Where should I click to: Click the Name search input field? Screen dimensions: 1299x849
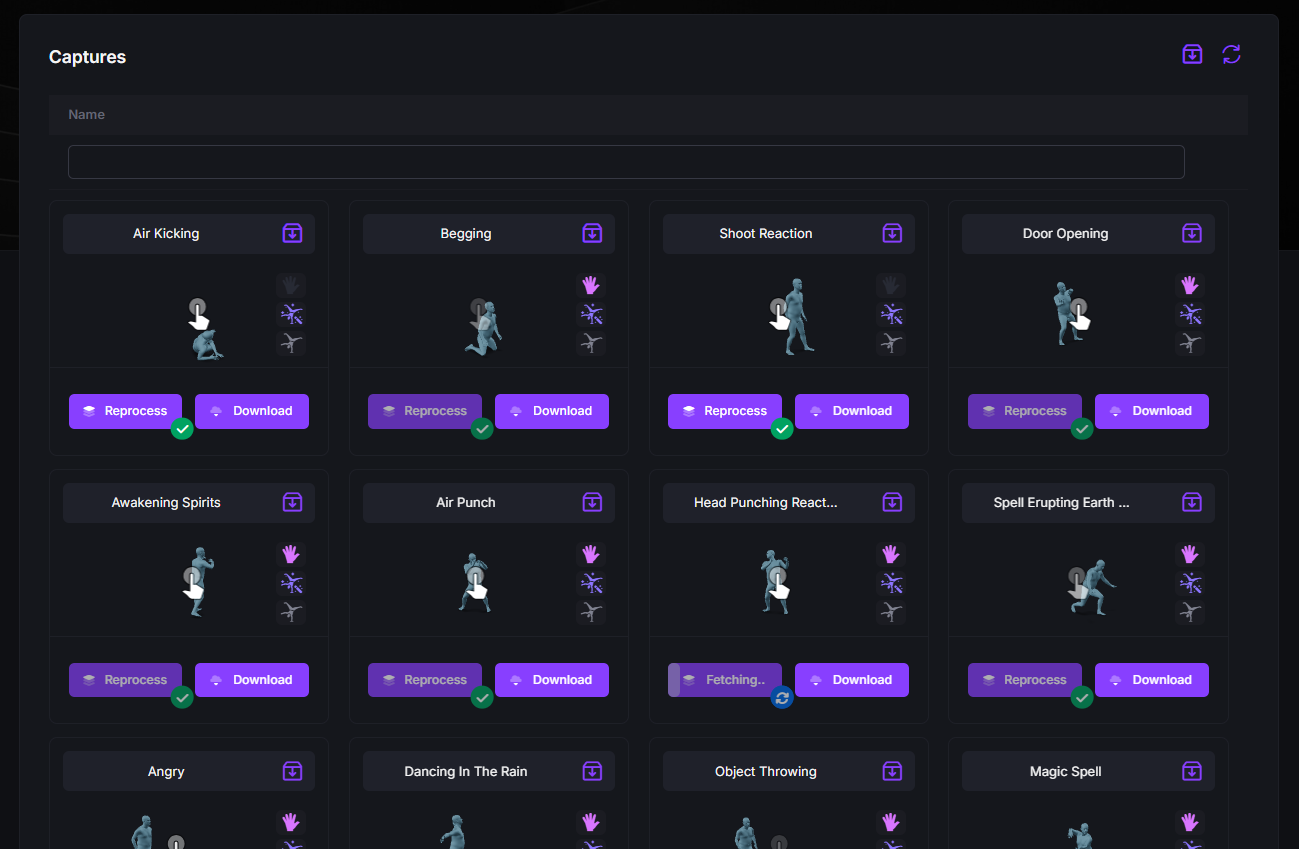coord(626,162)
